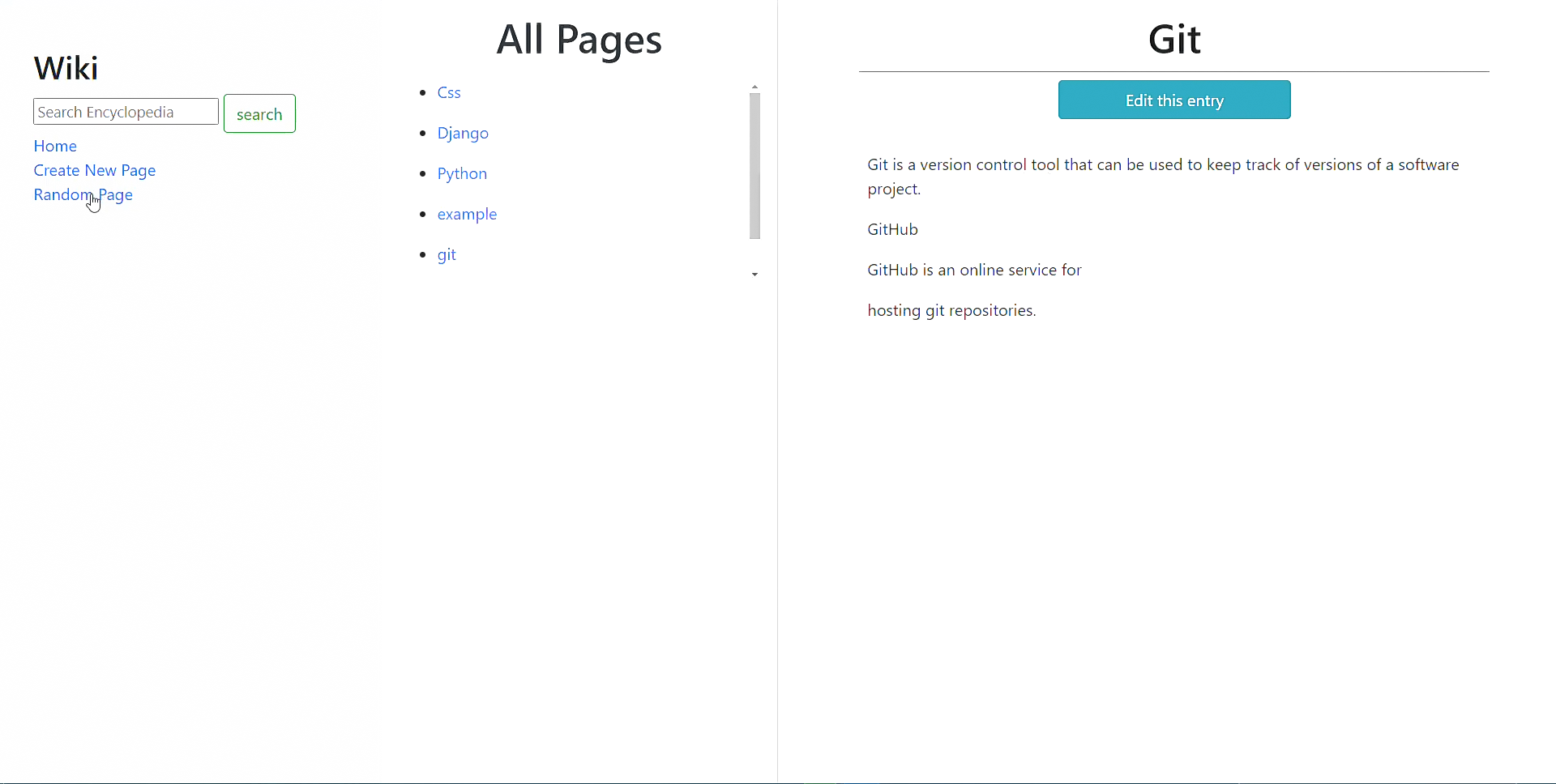Screen dimensions: 1556x784
Task: Click the All Pages heading
Action: click(579, 39)
